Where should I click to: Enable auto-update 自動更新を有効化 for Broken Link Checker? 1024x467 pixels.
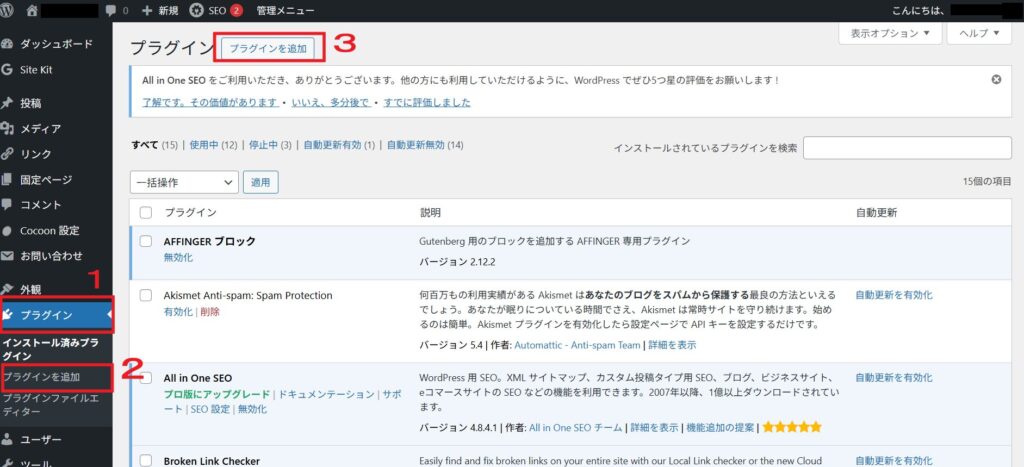(x=894, y=460)
